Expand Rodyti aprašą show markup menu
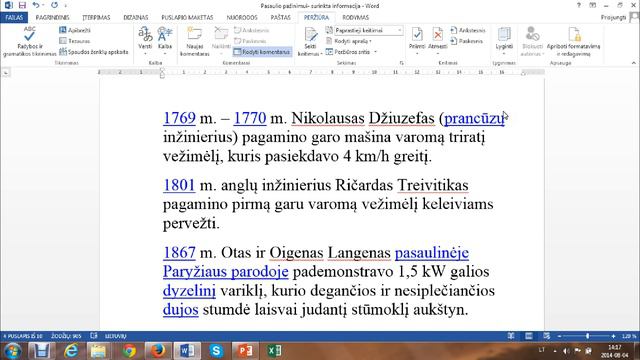640x360 pixels. (x=349, y=41)
